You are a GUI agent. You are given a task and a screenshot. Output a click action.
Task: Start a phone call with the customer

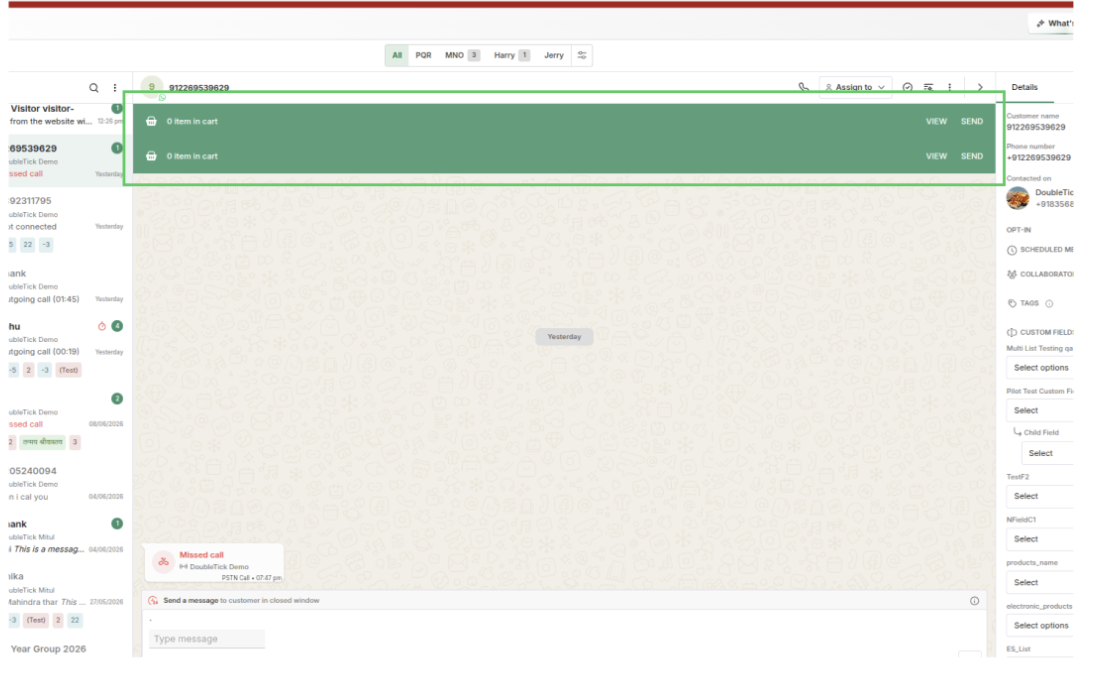(804, 87)
